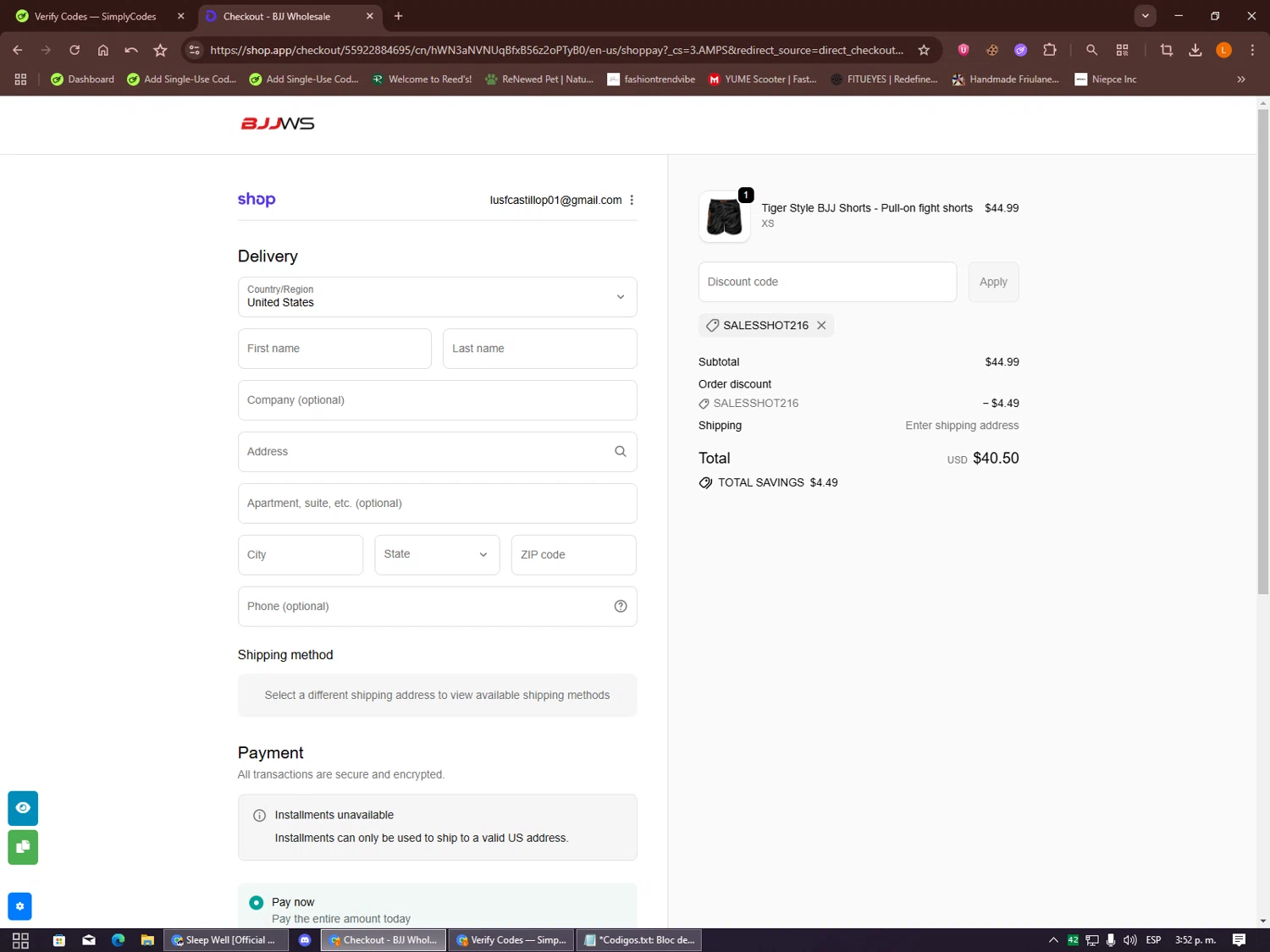Viewport: 1270px width, 952px height.
Task: Open the YUME Scooter bookmark
Action: [x=762, y=79]
